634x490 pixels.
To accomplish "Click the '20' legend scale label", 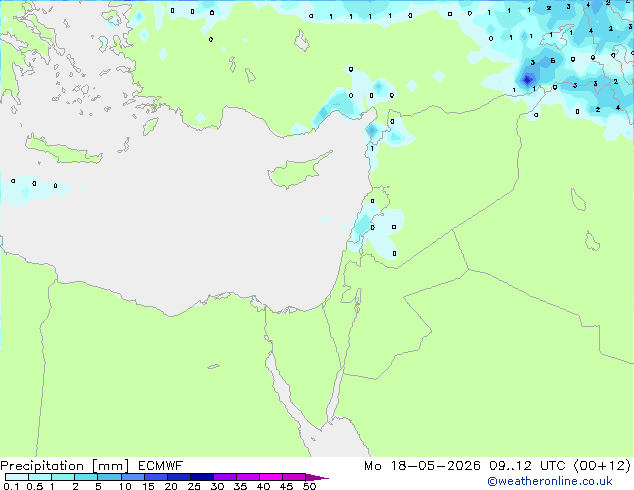I will coord(171,486).
